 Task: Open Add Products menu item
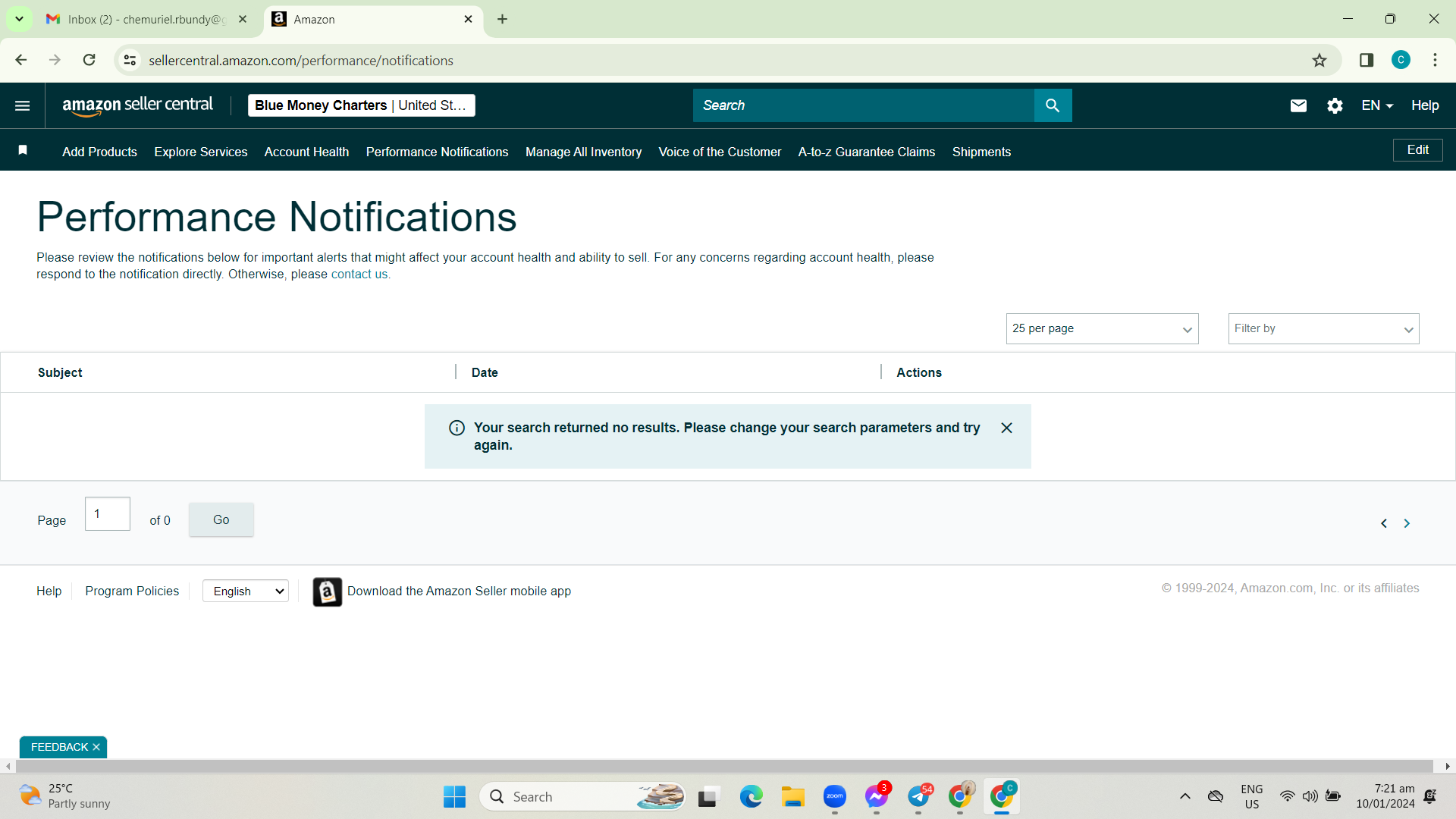click(x=99, y=152)
